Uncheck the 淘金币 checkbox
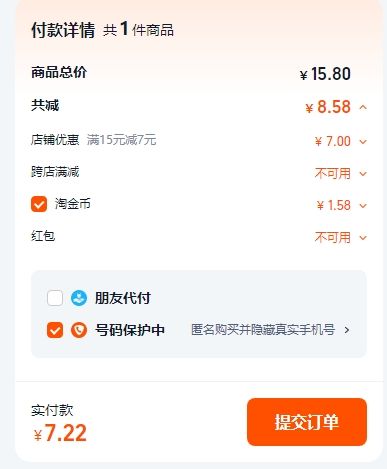 (39, 204)
